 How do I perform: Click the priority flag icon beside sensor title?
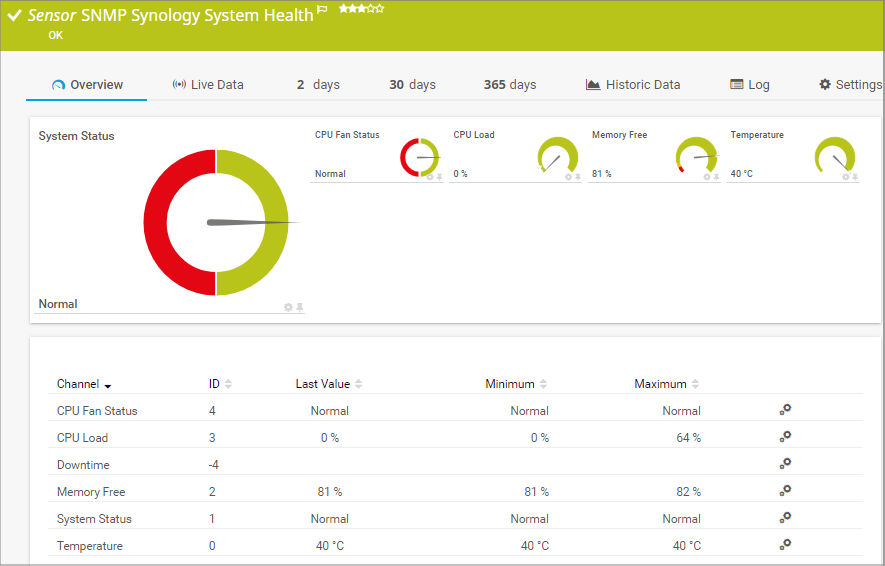(x=322, y=9)
